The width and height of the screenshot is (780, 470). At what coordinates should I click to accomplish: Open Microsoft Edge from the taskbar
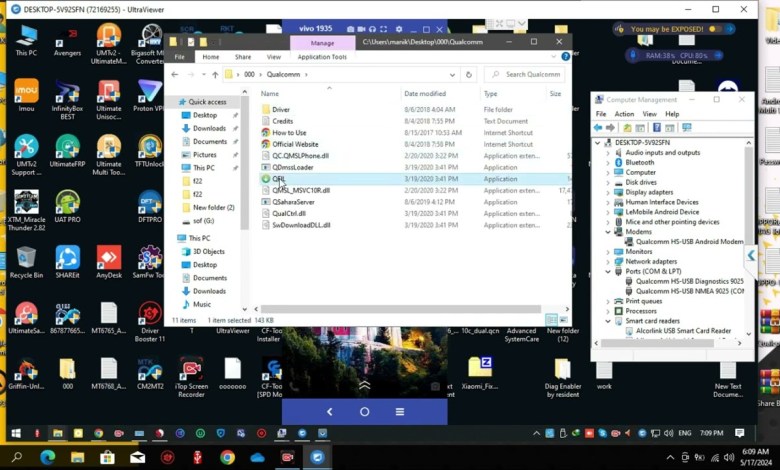click(x=47, y=457)
